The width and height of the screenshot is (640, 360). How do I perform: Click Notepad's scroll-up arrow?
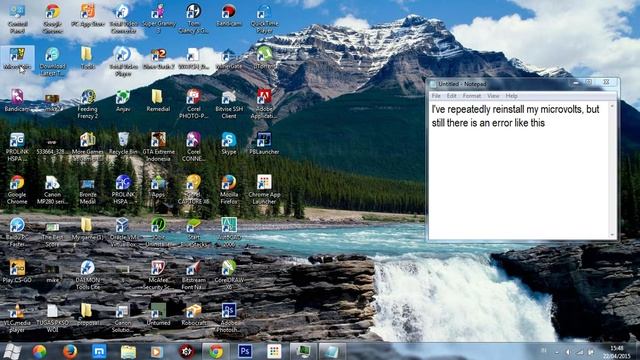click(612, 105)
